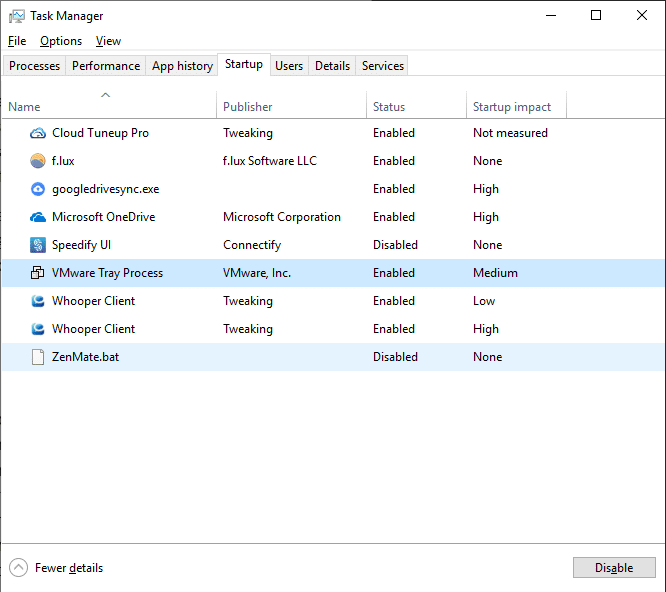Image resolution: width=666 pixels, height=592 pixels.
Task: Click publisher Microsoft Corporation
Action: [x=282, y=217]
